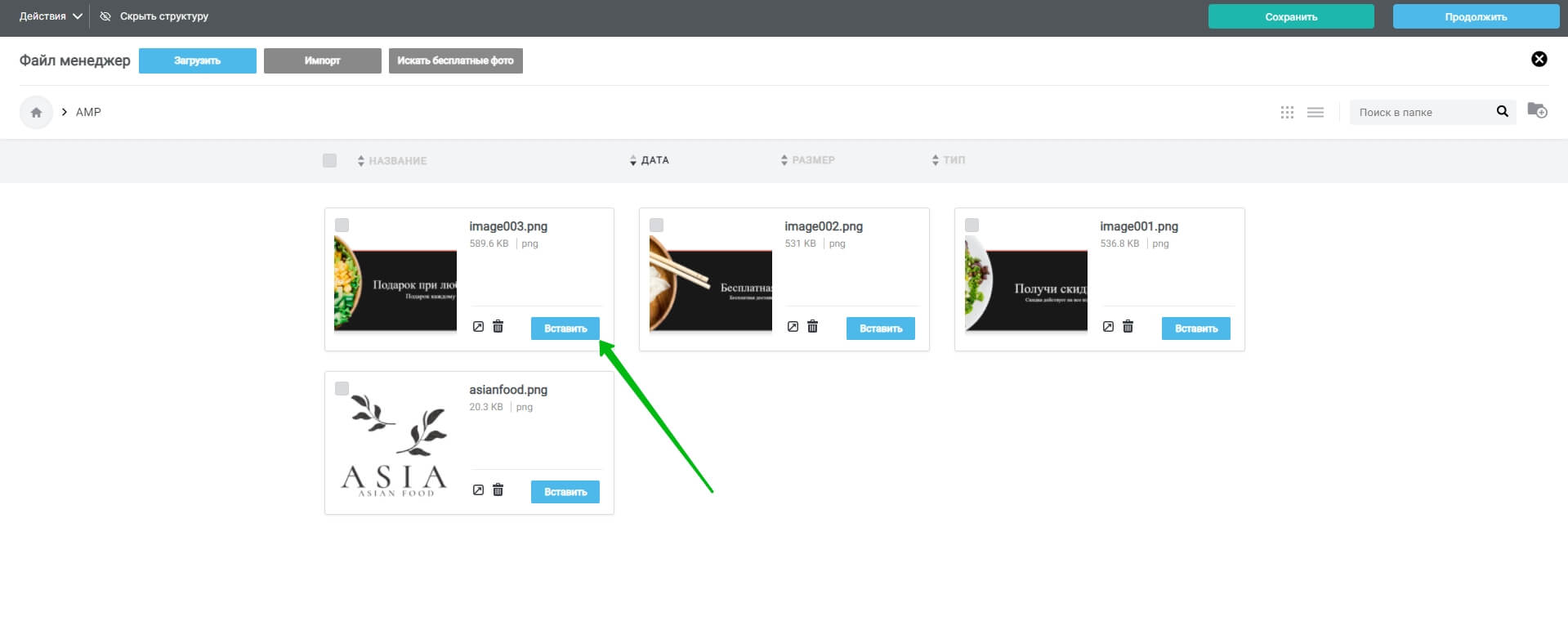The width and height of the screenshot is (1568, 639).
Task: Switch to grid view icon
Action: point(1287,113)
